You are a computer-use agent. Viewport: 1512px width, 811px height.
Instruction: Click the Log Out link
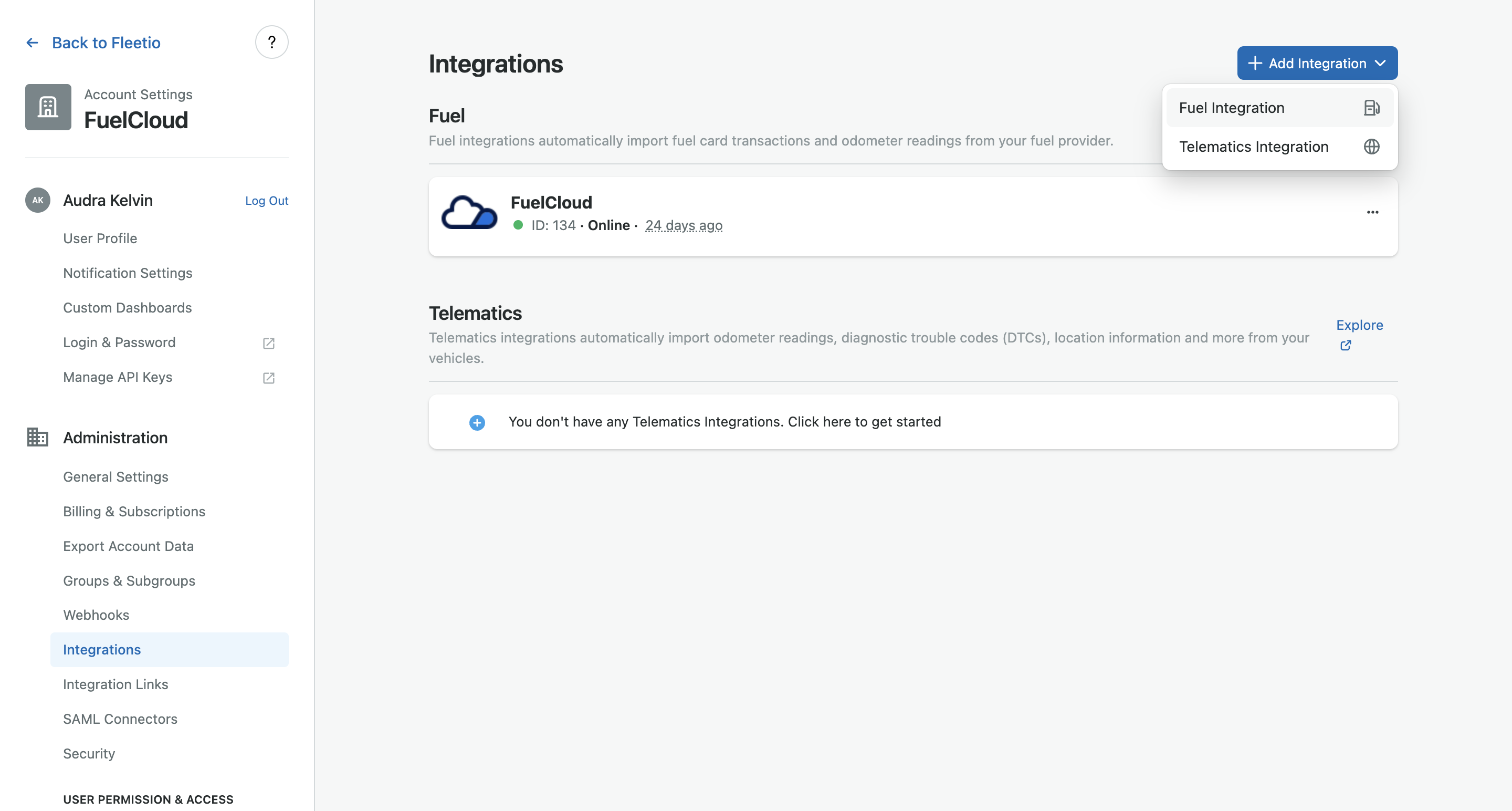(x=267, y=201)
